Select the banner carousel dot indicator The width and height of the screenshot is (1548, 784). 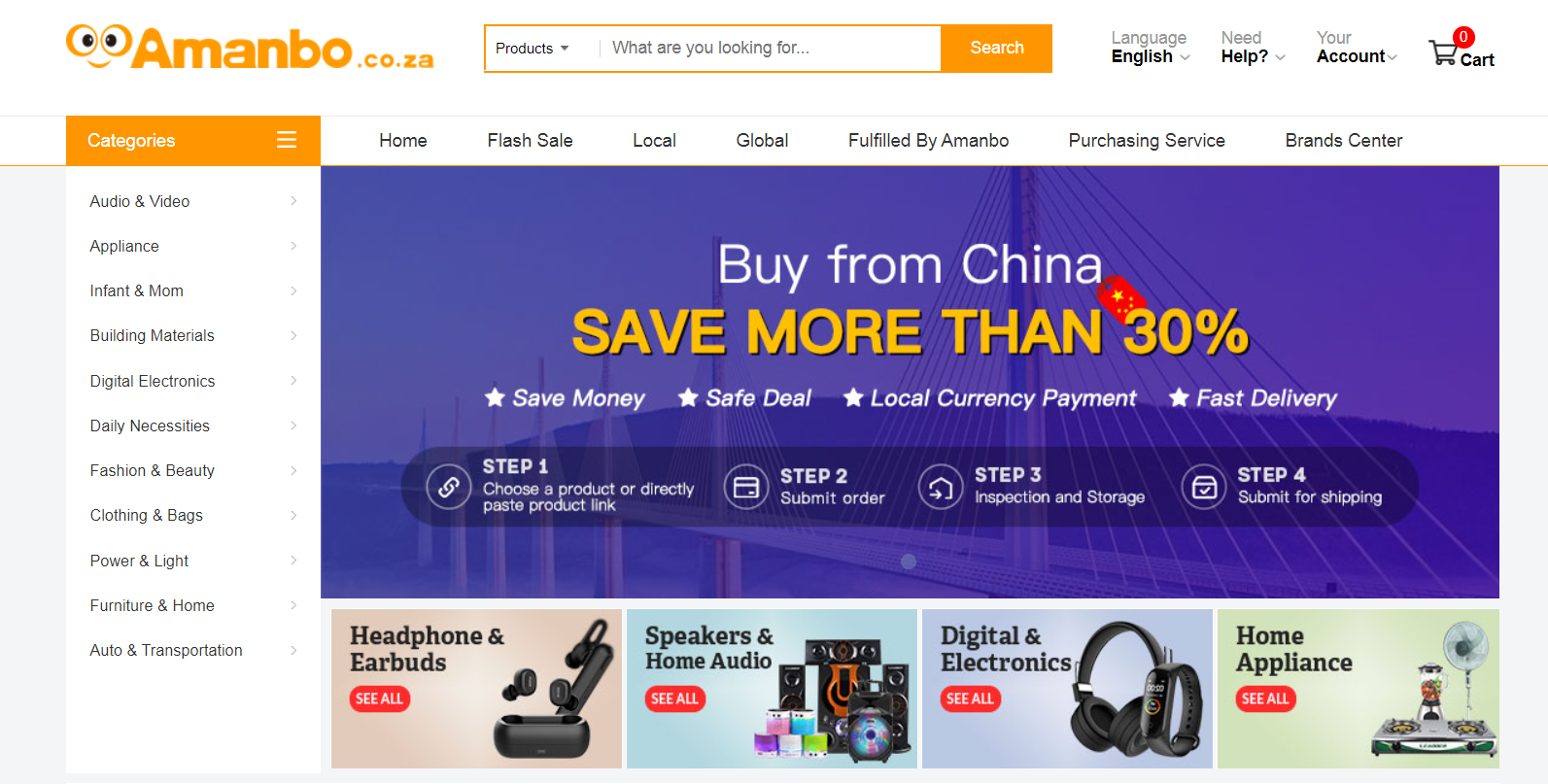(x=909, y=562)
